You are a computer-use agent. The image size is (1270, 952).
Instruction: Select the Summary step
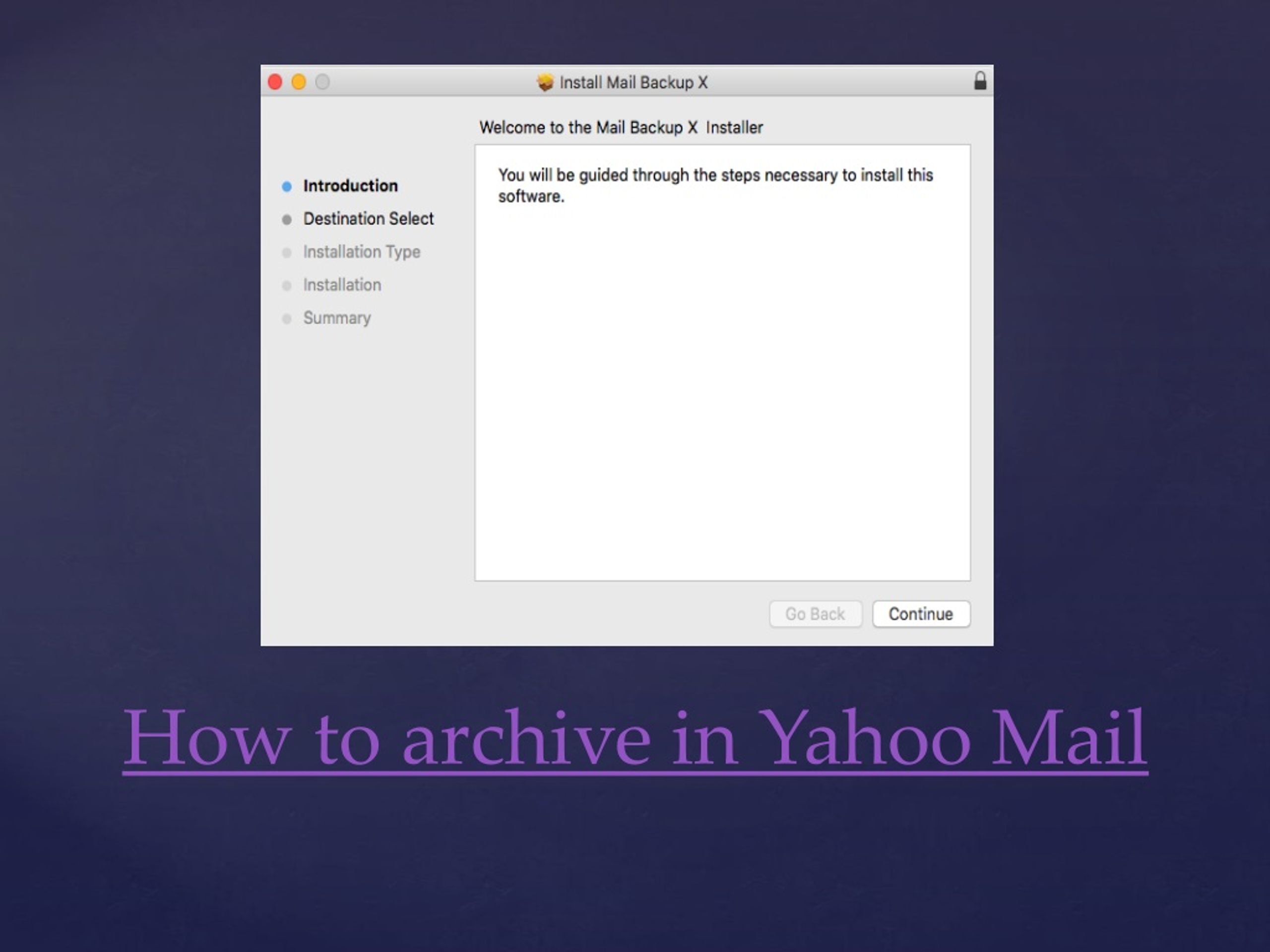[x=337, y=318]
